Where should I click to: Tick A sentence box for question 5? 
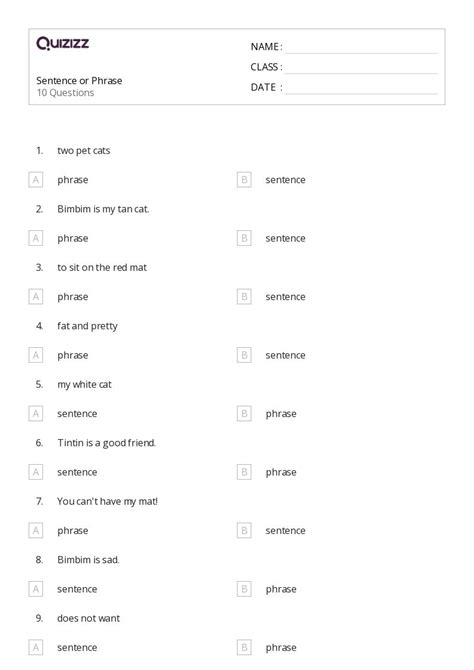click(36, 414)
